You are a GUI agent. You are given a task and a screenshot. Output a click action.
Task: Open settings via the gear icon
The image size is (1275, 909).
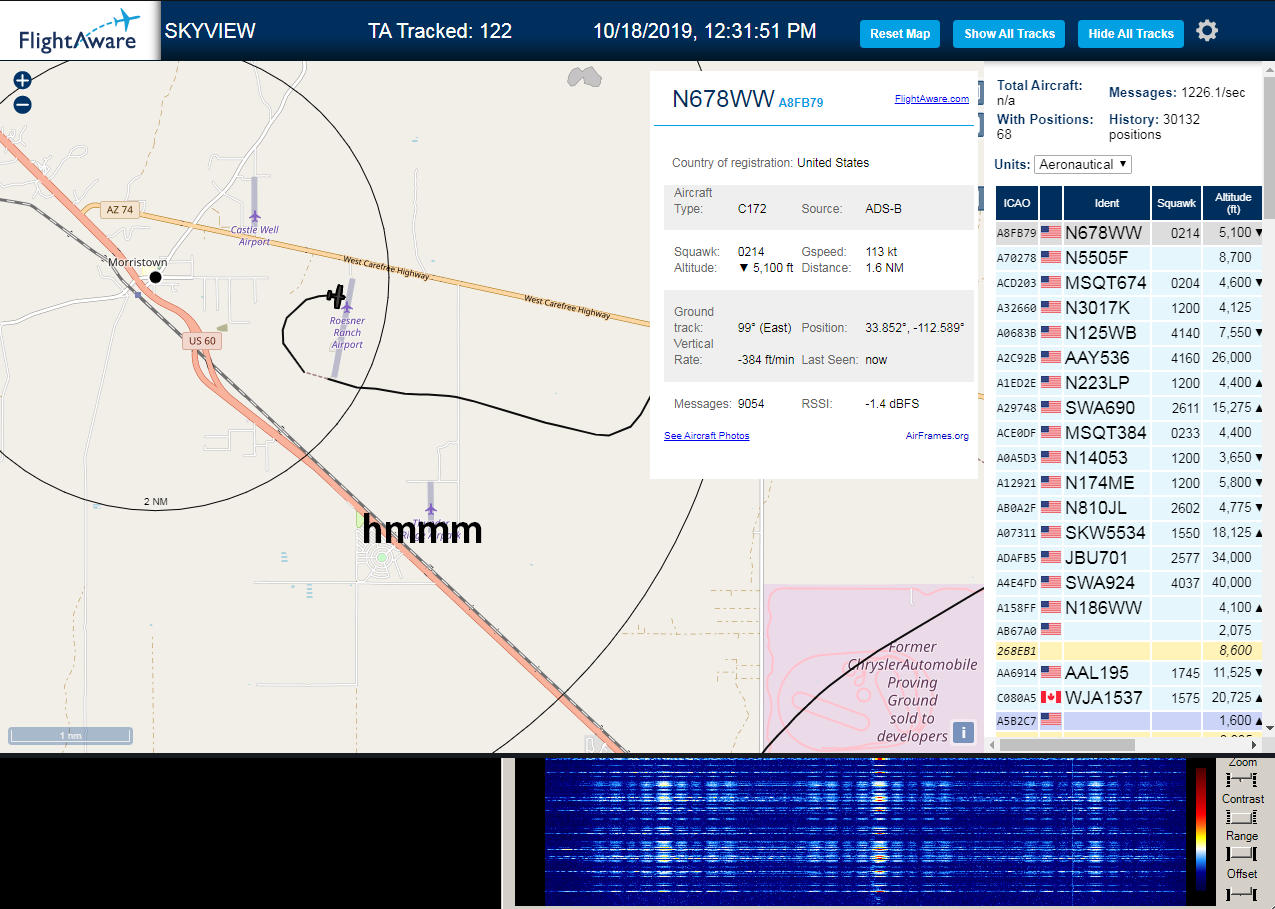[1207, 31]
